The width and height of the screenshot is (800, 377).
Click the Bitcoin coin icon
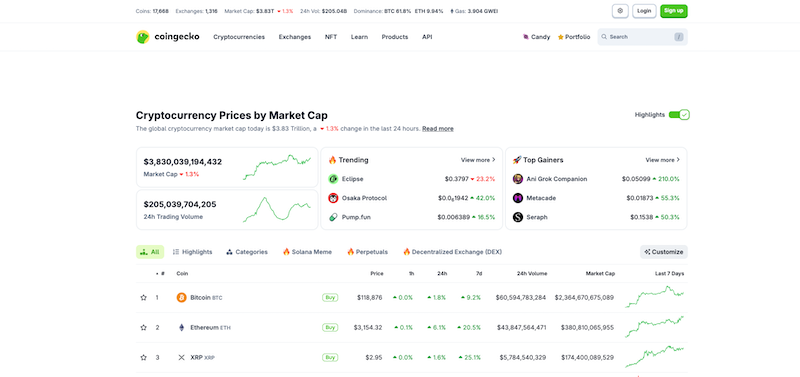(181, 297)
